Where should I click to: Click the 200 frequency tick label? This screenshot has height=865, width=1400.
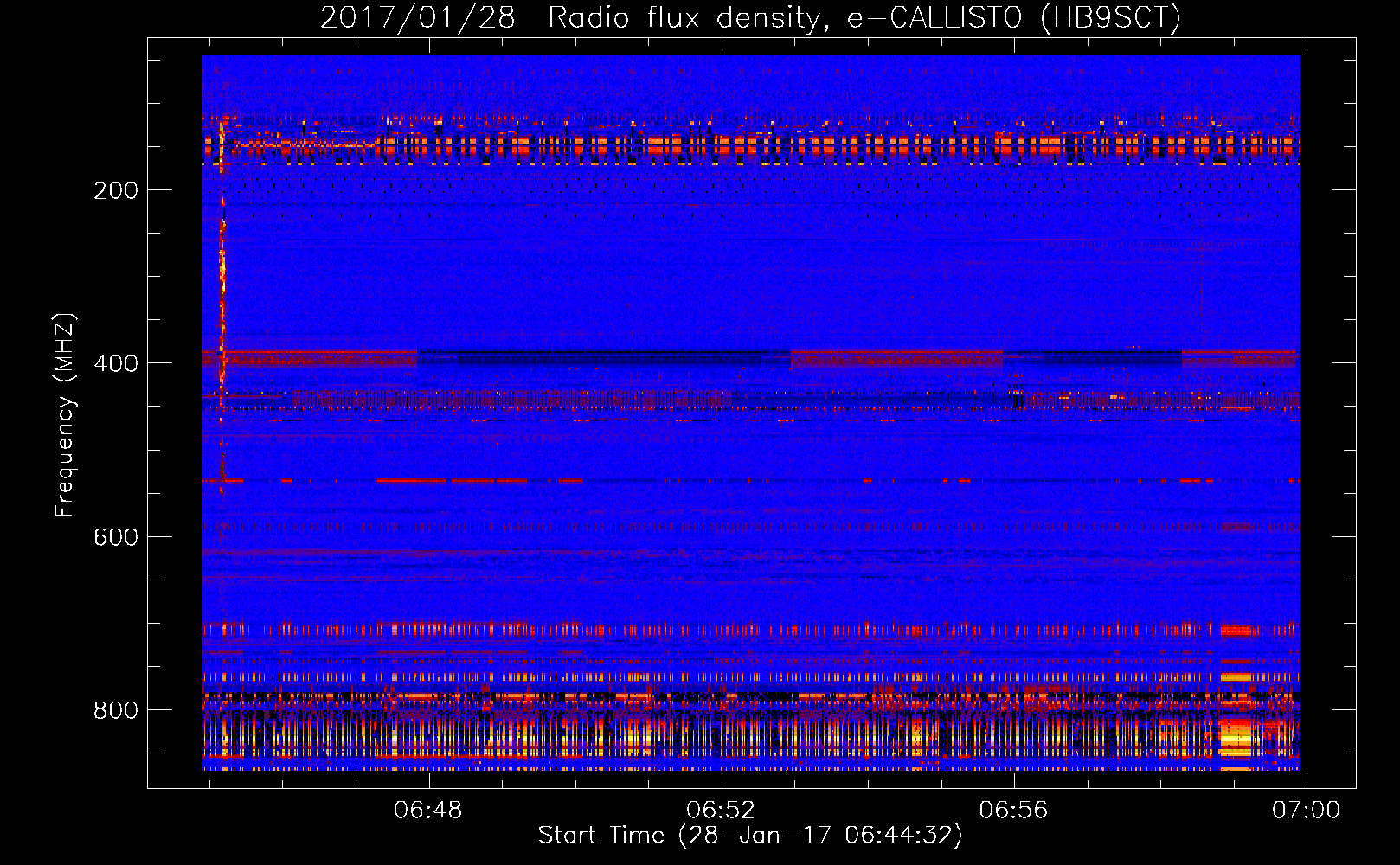point(116,191)
